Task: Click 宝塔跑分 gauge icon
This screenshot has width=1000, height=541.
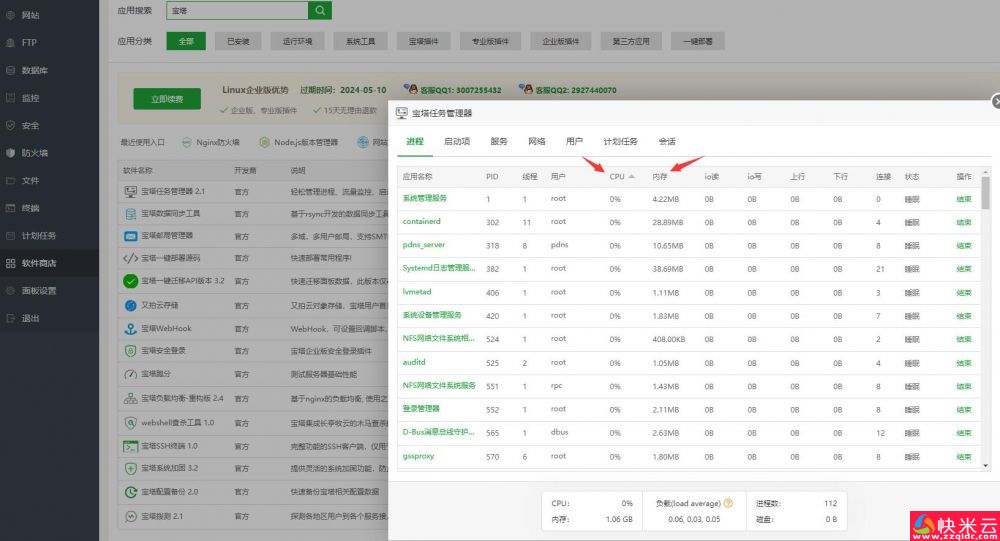Action: tap(131, 374)
